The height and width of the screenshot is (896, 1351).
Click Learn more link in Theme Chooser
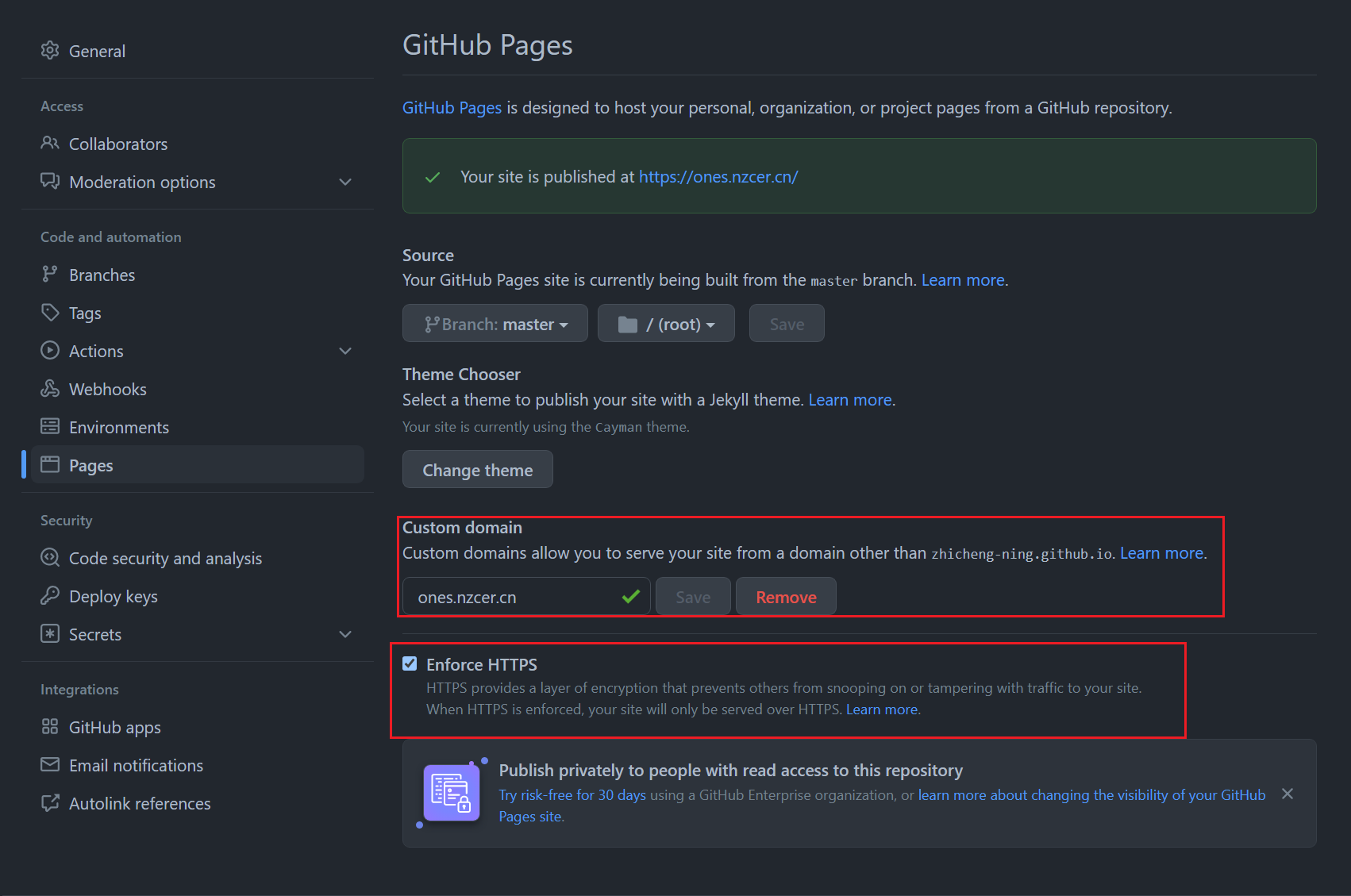(x=850, y=400)
